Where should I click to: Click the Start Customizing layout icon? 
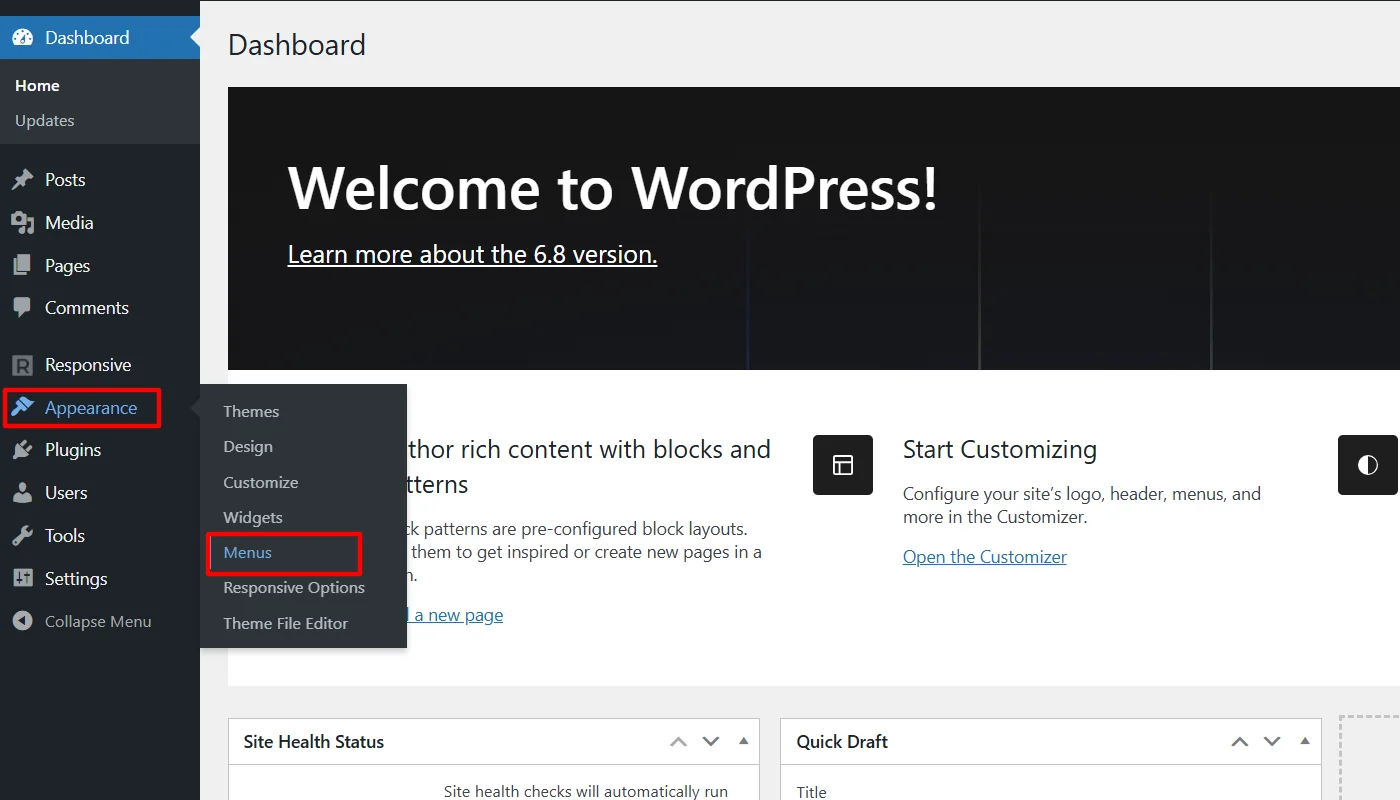(843, 465)
